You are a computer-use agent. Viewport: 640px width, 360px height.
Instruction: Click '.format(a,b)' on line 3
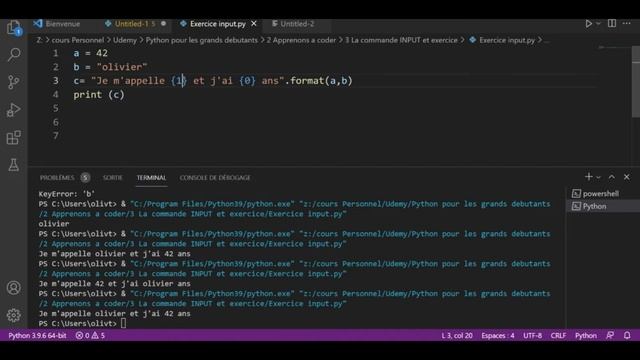pos(318,81)
